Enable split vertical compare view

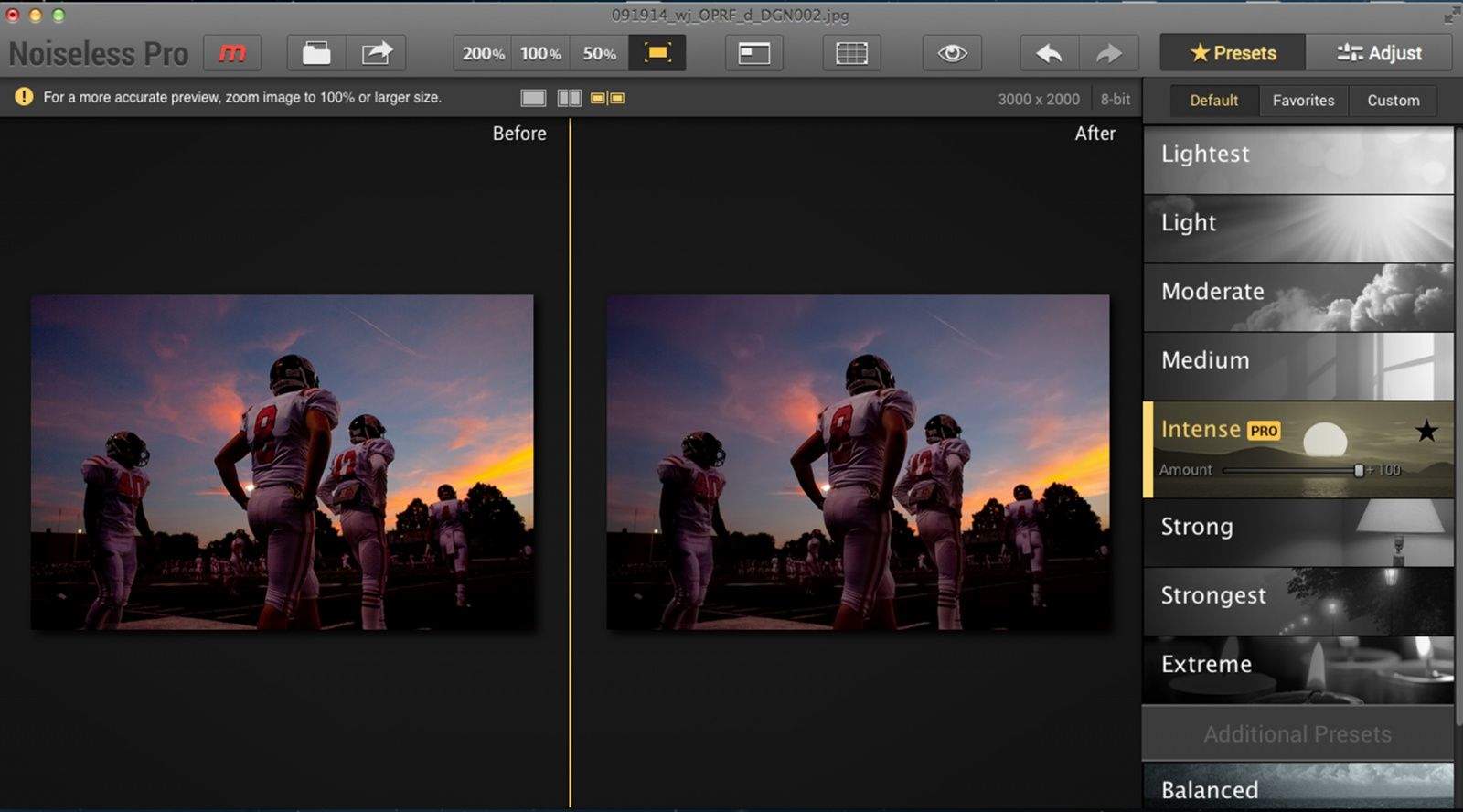[x=569, y=98]
